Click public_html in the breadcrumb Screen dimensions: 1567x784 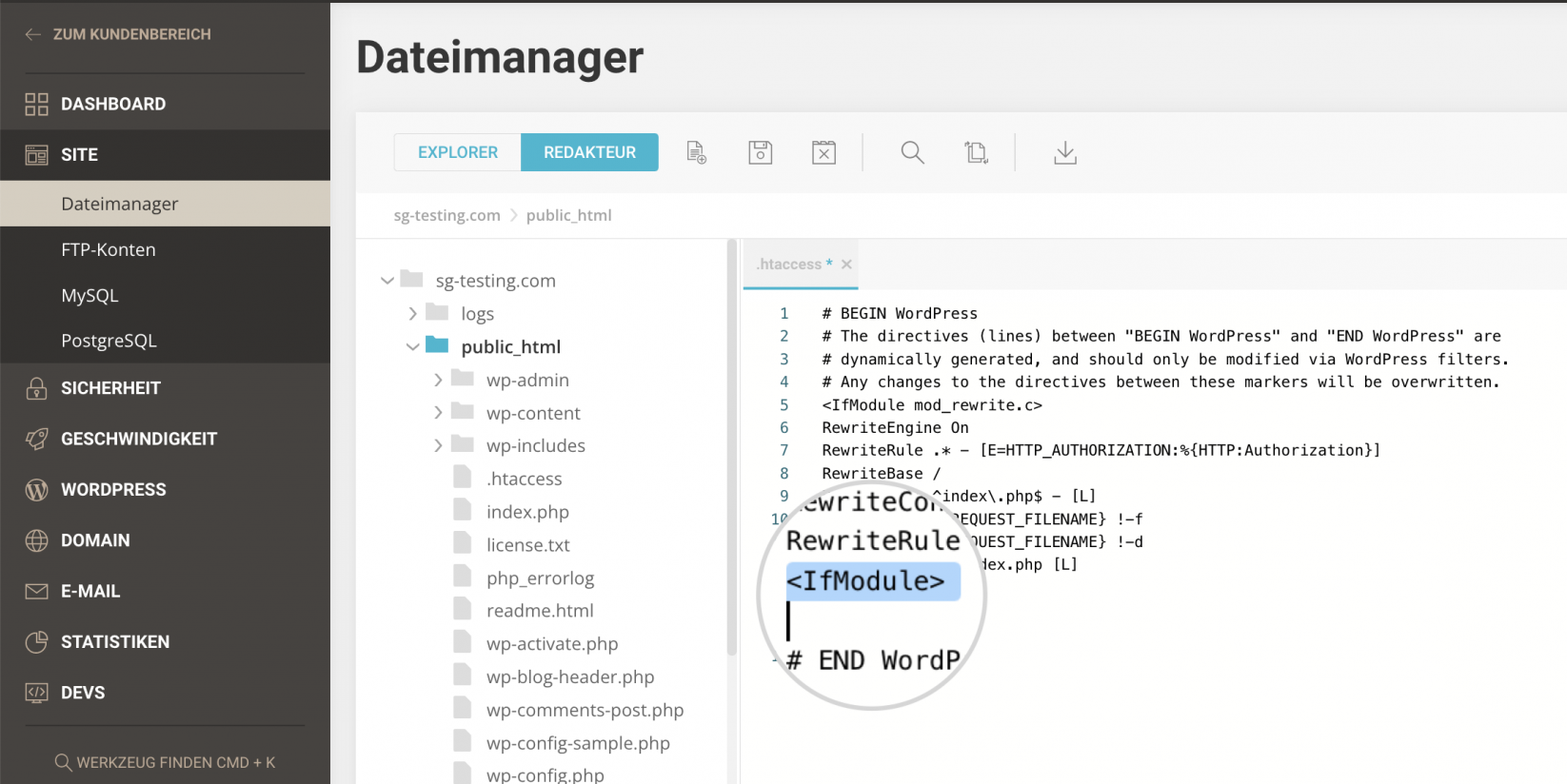[x=568, y=215]
